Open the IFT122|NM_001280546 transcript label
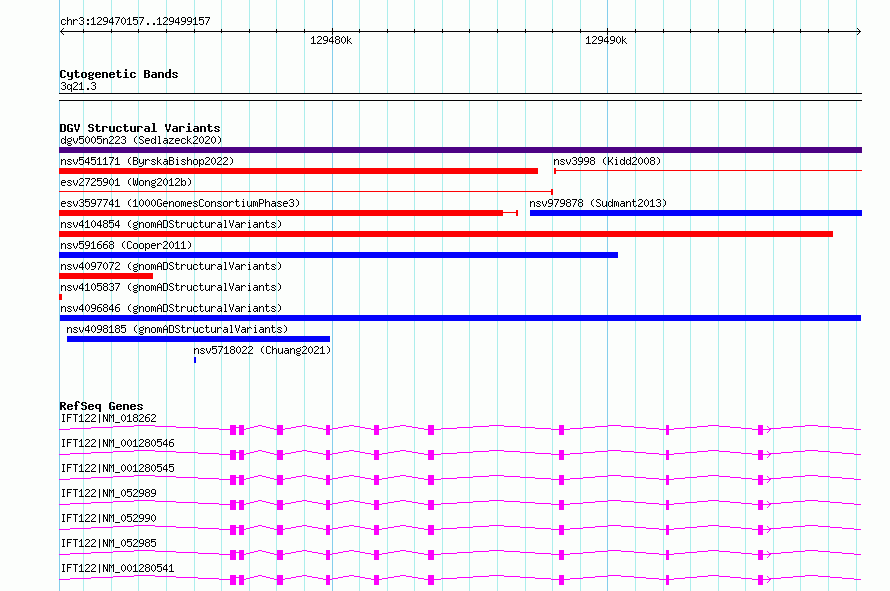Screen dimensions: 890x591 coord(117,443)
